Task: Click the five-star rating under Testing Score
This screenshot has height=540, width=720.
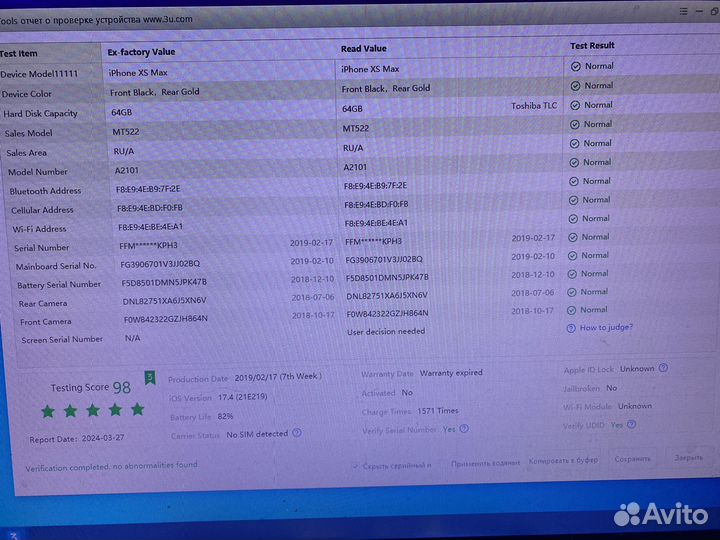Action: (x=92, y=410)
